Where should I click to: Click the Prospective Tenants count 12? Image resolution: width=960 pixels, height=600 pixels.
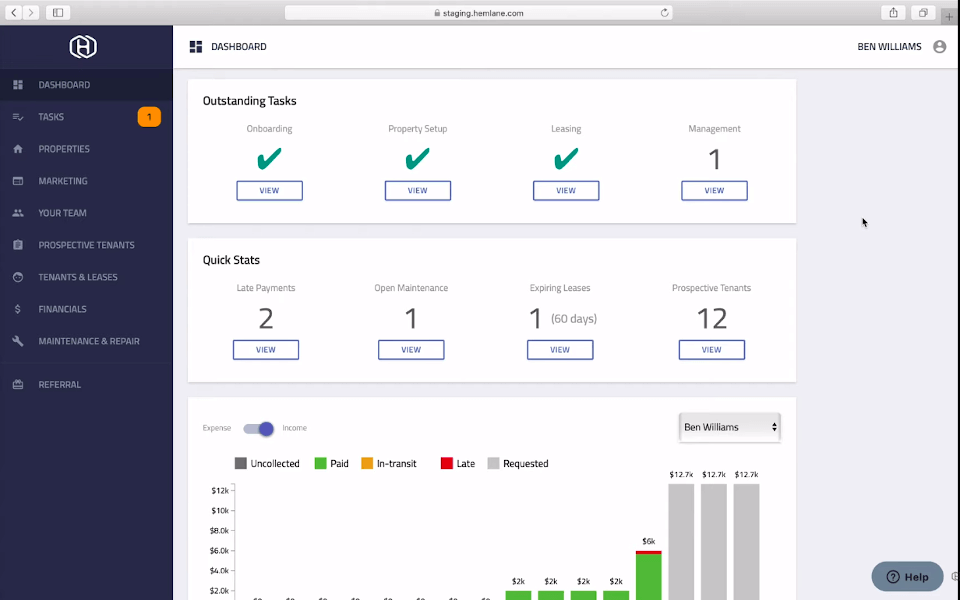(x=711, y=319)
